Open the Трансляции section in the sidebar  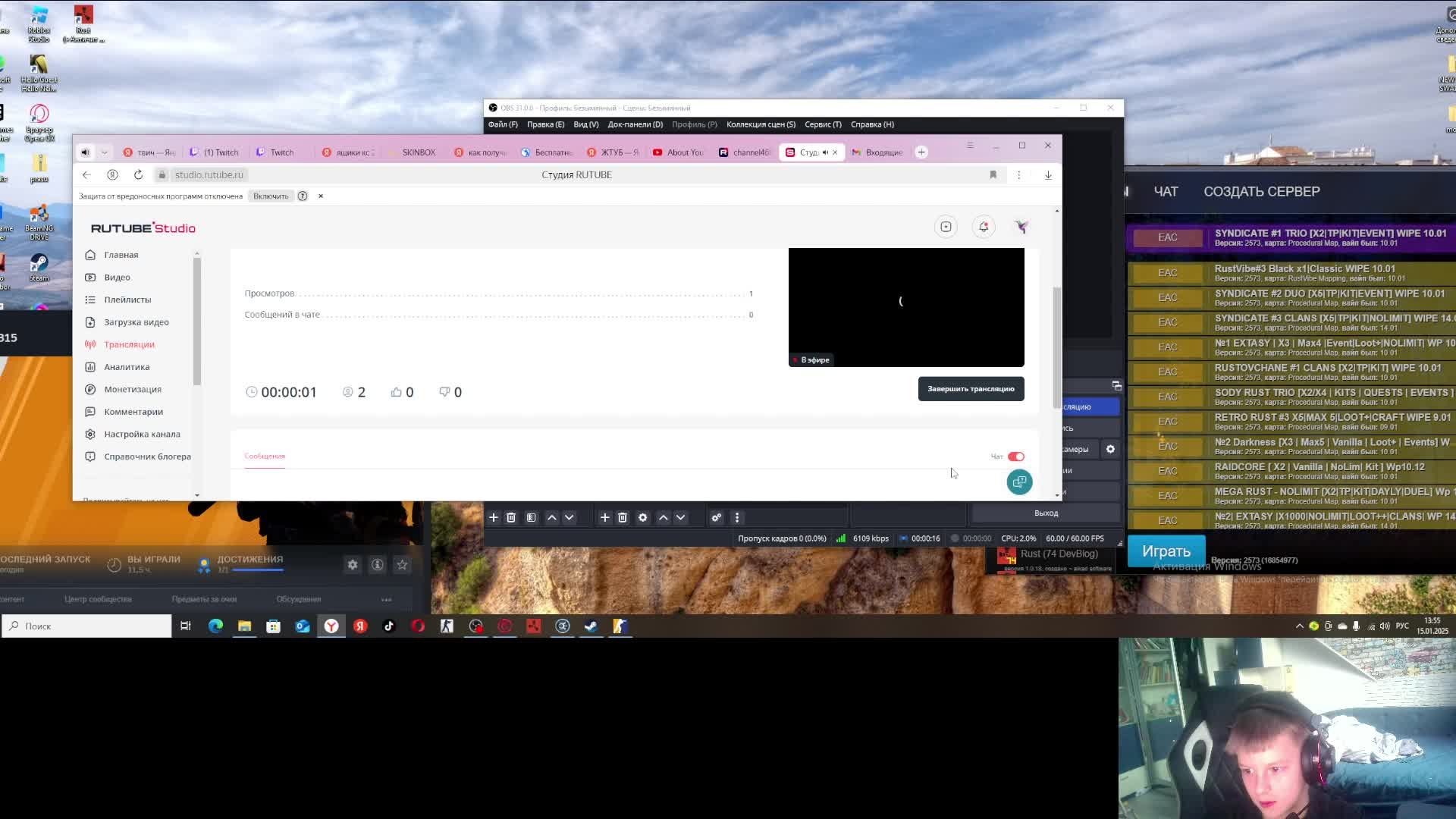tap(129, 344)
